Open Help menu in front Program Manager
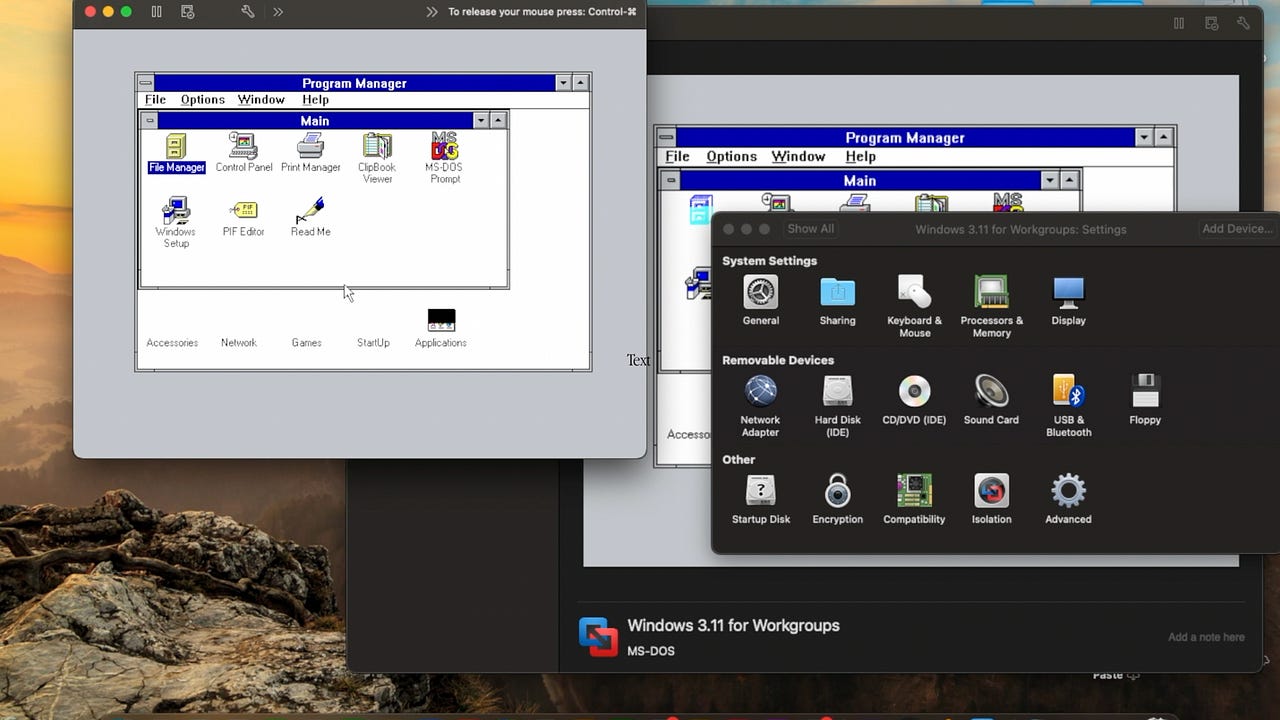The width and height of the screenshot is (1280, 720). pyautogui.click(x=315, y=100)
